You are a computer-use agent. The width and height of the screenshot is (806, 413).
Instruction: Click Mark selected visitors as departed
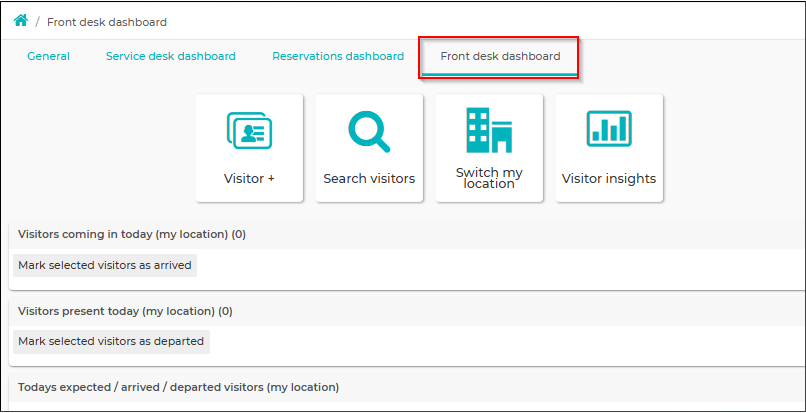point(111,342)
